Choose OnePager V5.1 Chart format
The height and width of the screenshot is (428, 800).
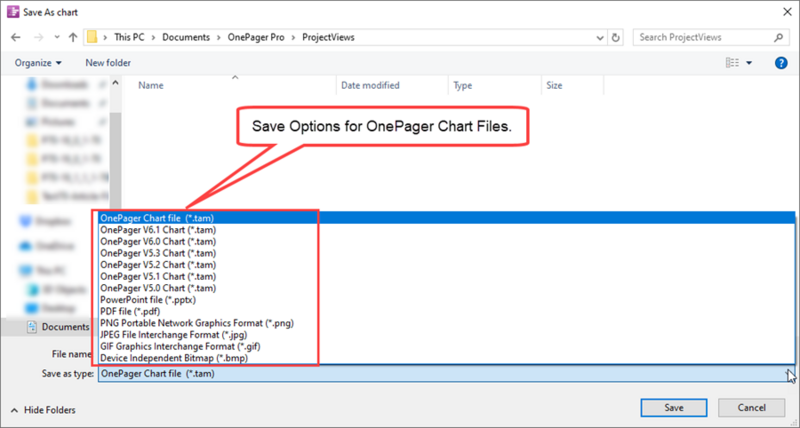pyautogui.click(x=446, y=276)
